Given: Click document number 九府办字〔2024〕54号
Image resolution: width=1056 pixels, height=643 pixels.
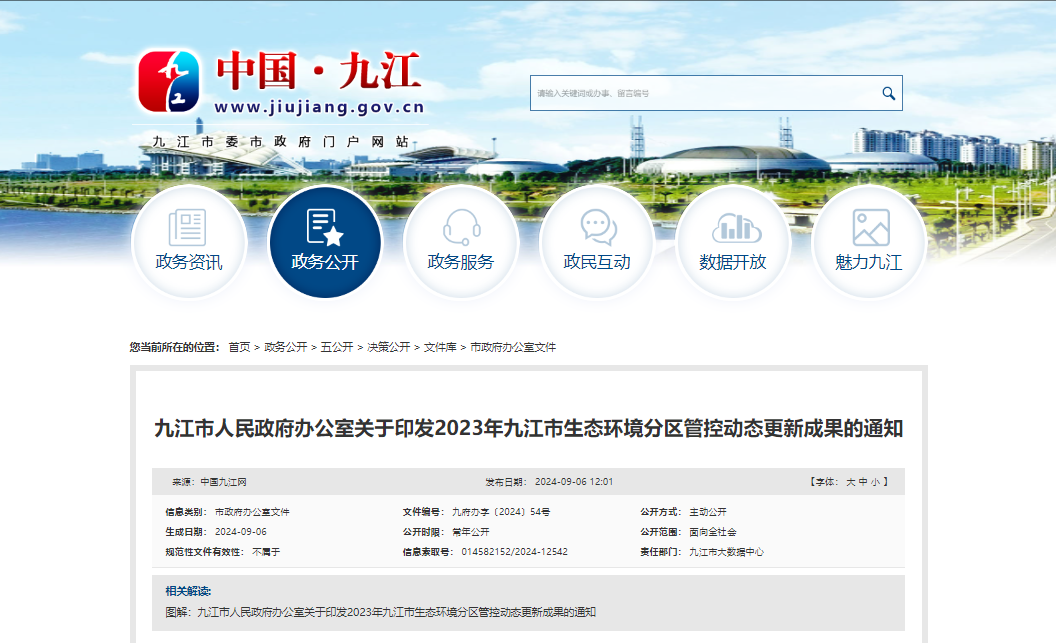Looking at the screenshot, I should coord(501,512).
